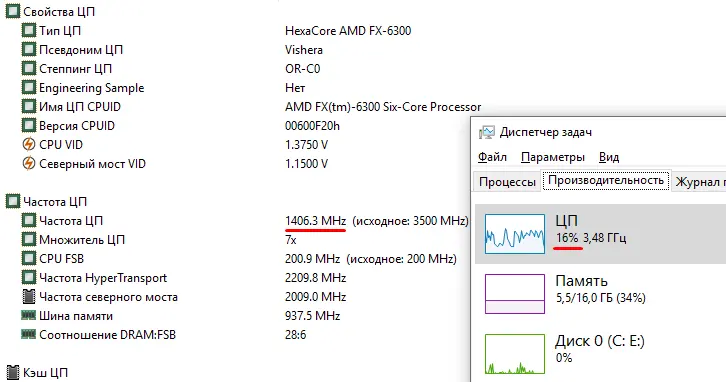Screen dimensions: 726x382
Task: Open the Файл menu in Task Manager
Action: click(x=492, y=157)
